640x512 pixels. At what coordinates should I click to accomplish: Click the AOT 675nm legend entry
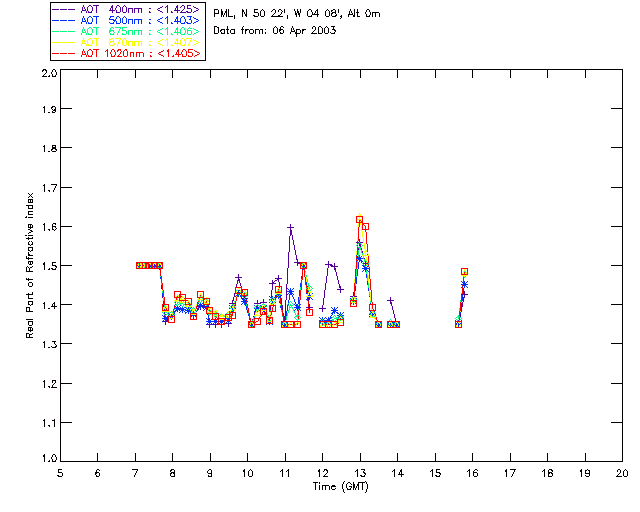126,31
